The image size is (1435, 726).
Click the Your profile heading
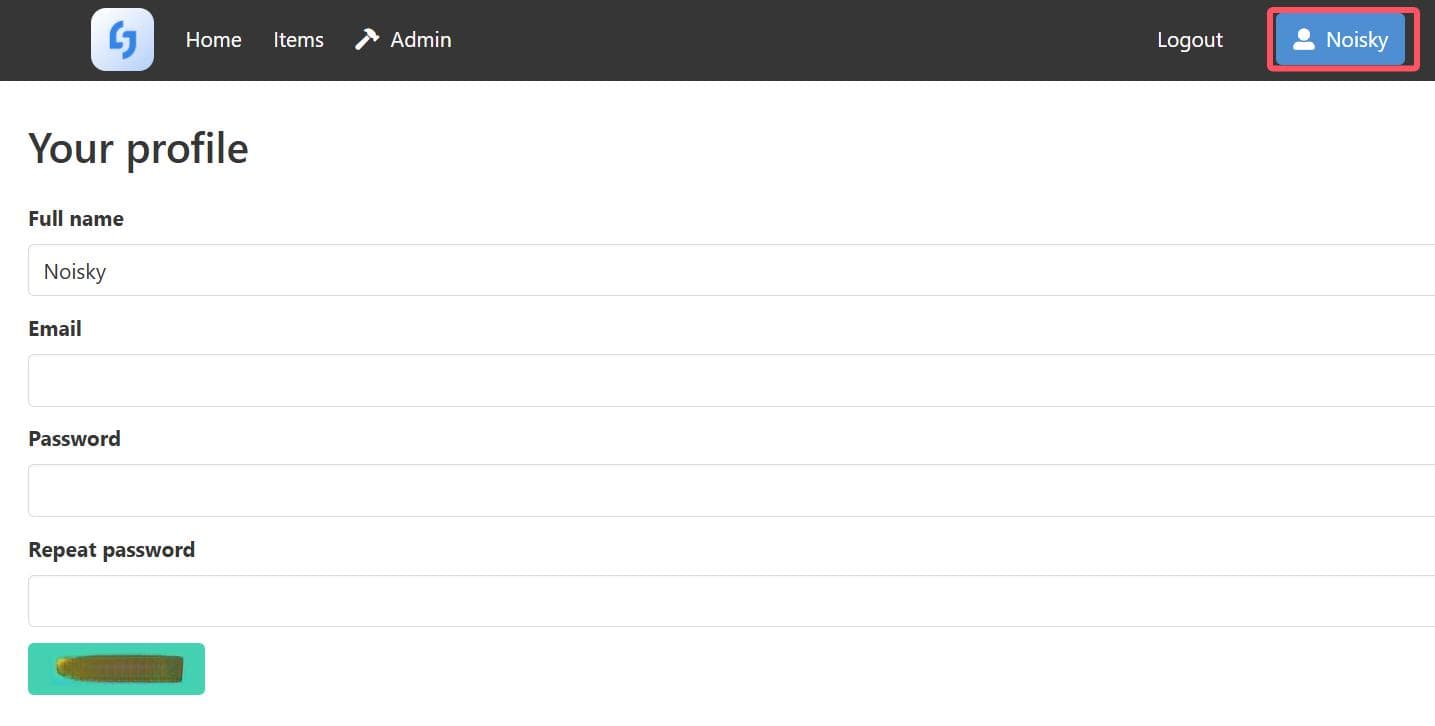(x=138, y=149)
